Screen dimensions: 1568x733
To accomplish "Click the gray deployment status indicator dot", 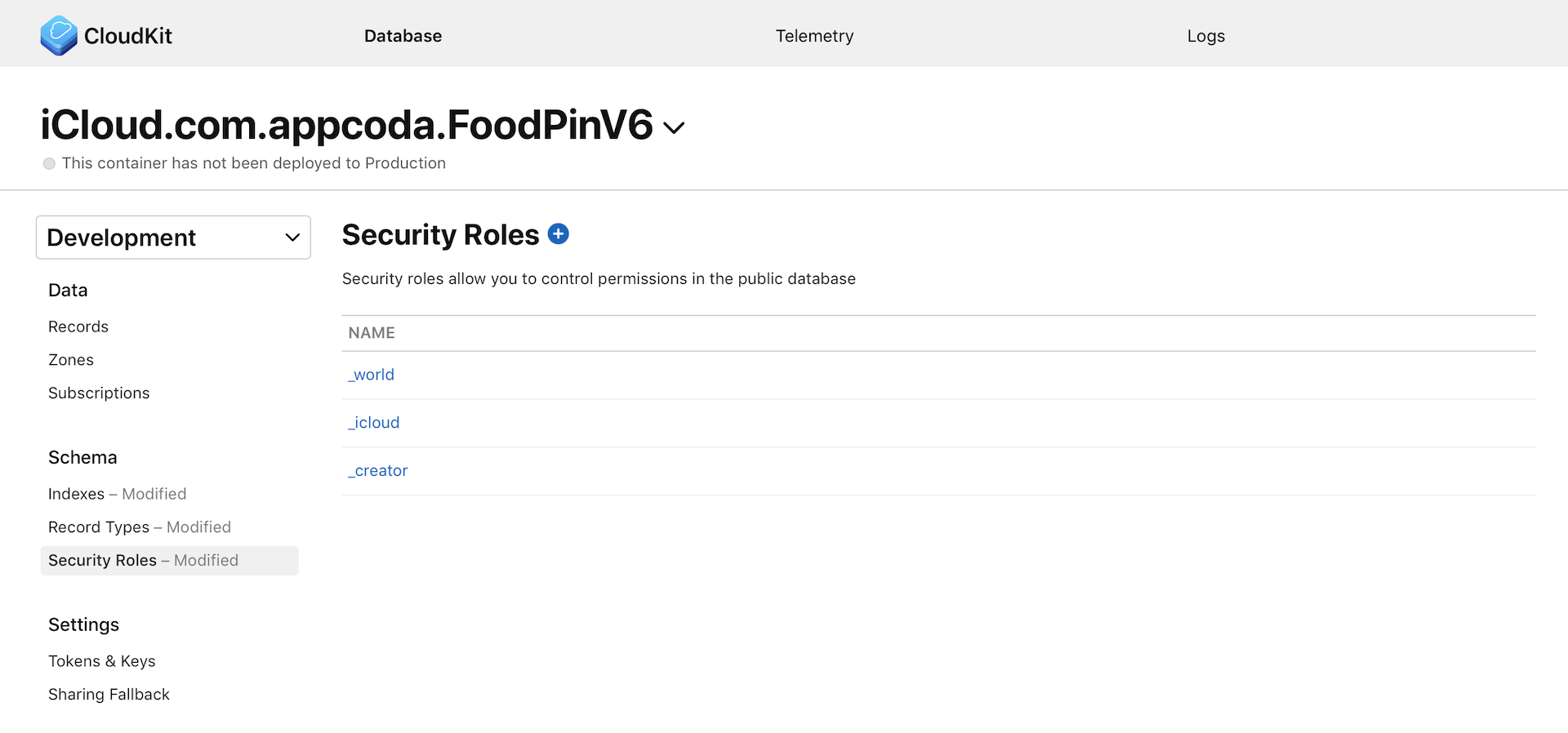I will pyautogui.click(x=49, y=163).
